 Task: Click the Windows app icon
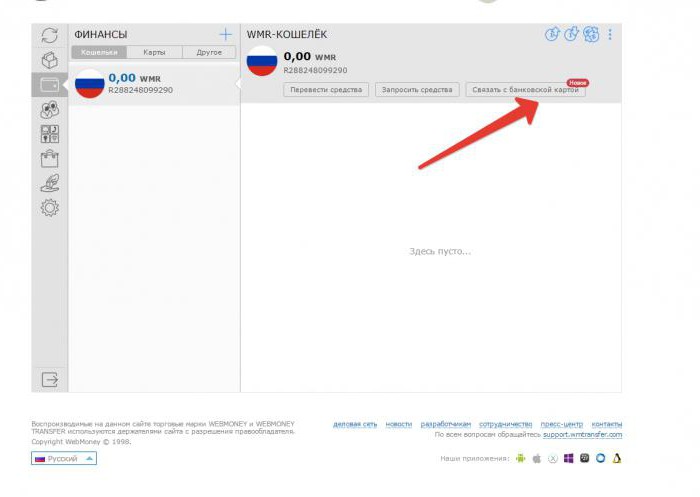point(568,459)
